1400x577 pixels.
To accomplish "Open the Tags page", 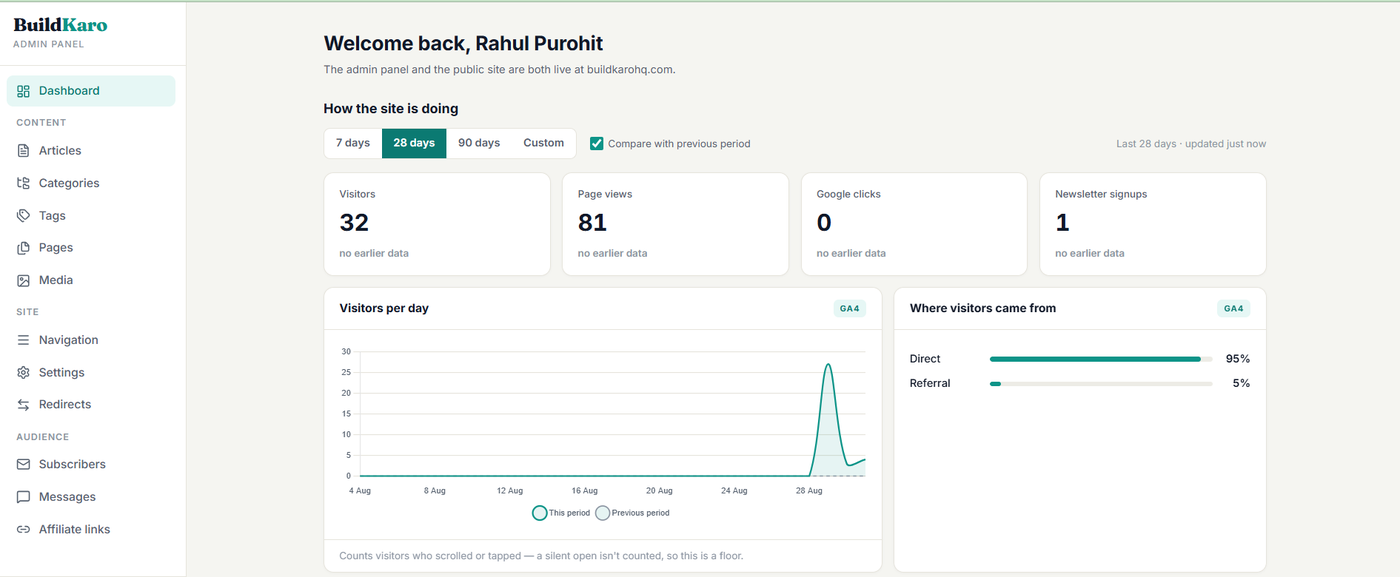I will point(91,216).
